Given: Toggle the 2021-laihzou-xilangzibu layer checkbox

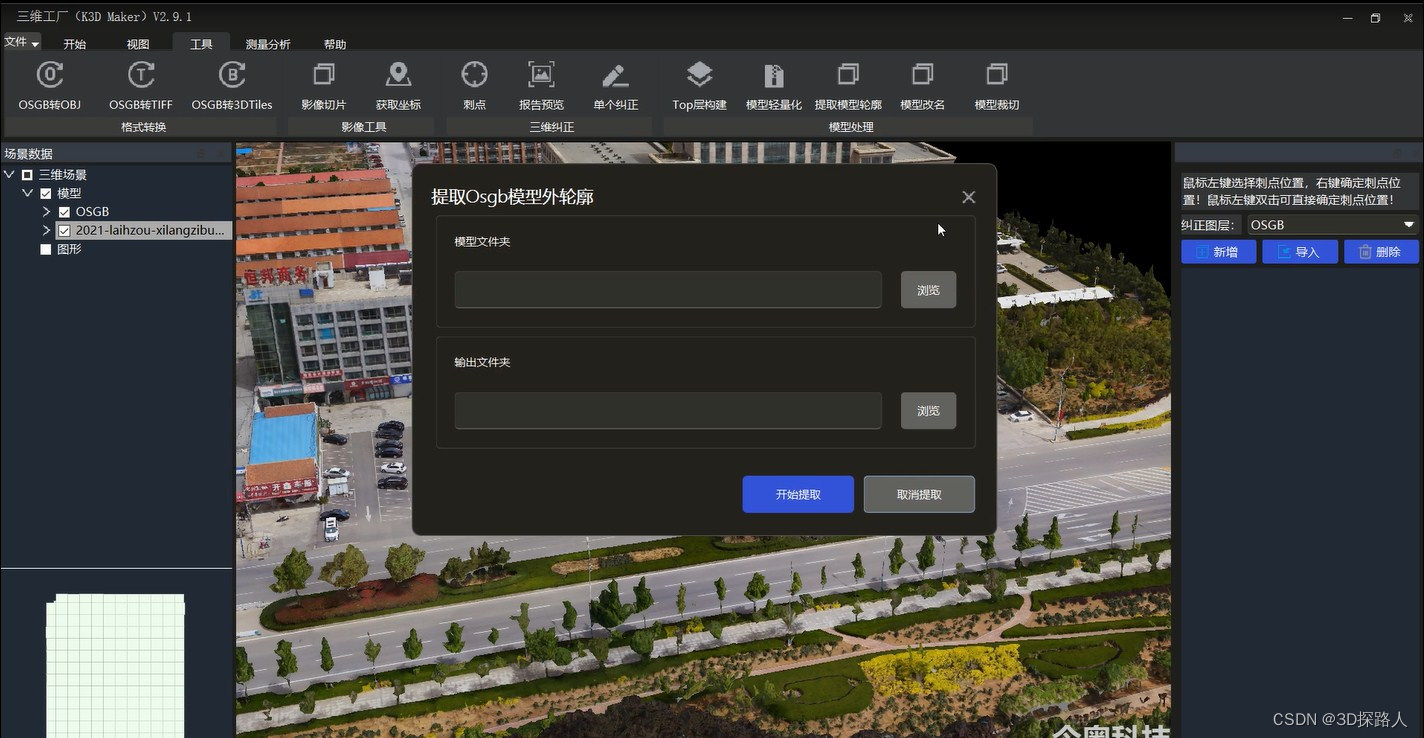Looking at the screenshot, I should coord(64,230).
